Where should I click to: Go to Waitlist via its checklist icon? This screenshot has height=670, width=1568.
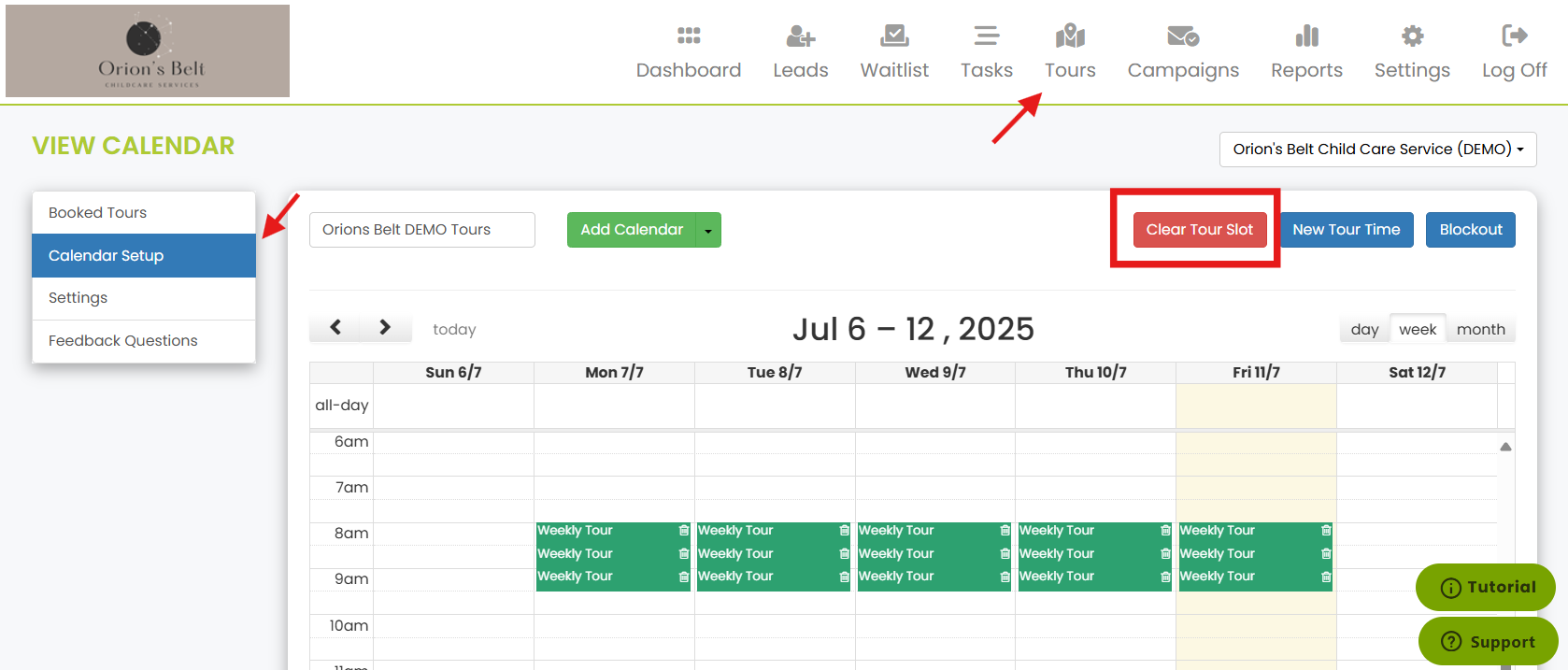[894, 36]
